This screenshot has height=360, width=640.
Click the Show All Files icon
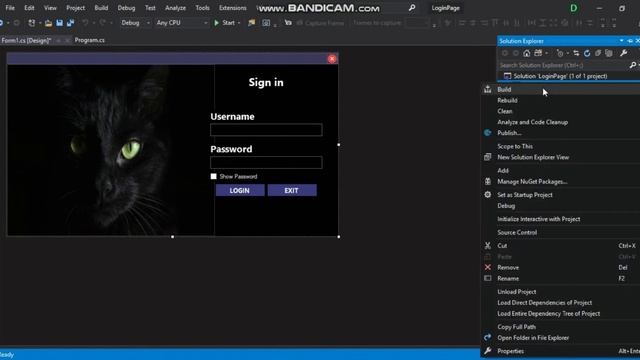pos(609,53)
